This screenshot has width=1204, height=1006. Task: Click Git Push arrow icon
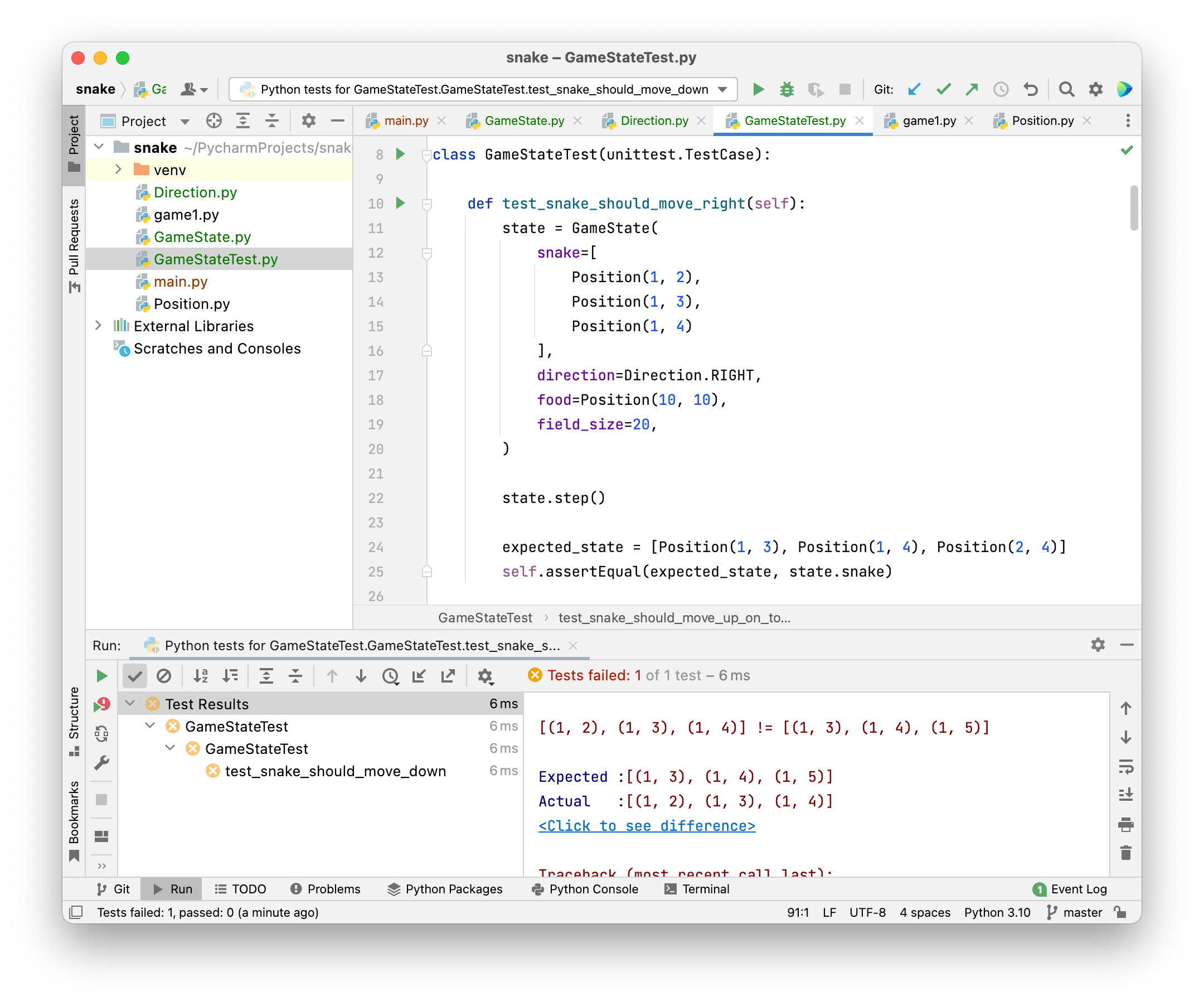pyautogui.click(x=971, y=89)
